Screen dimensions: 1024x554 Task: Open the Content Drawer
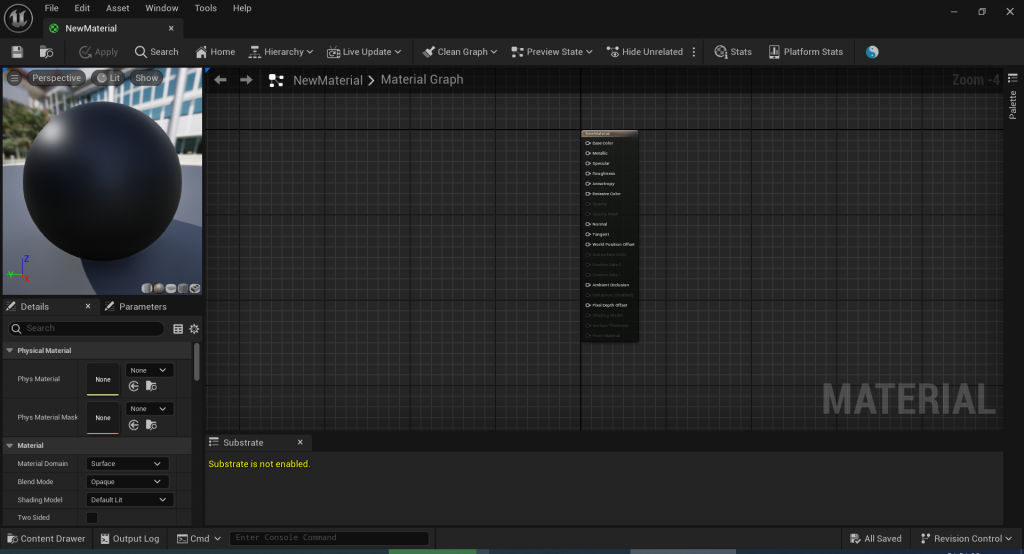tap(45, 539)
